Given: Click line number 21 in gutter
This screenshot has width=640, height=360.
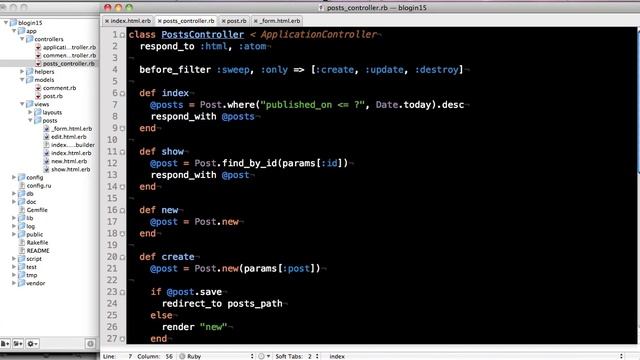Looking at the screenshot, I should (112, 269).
